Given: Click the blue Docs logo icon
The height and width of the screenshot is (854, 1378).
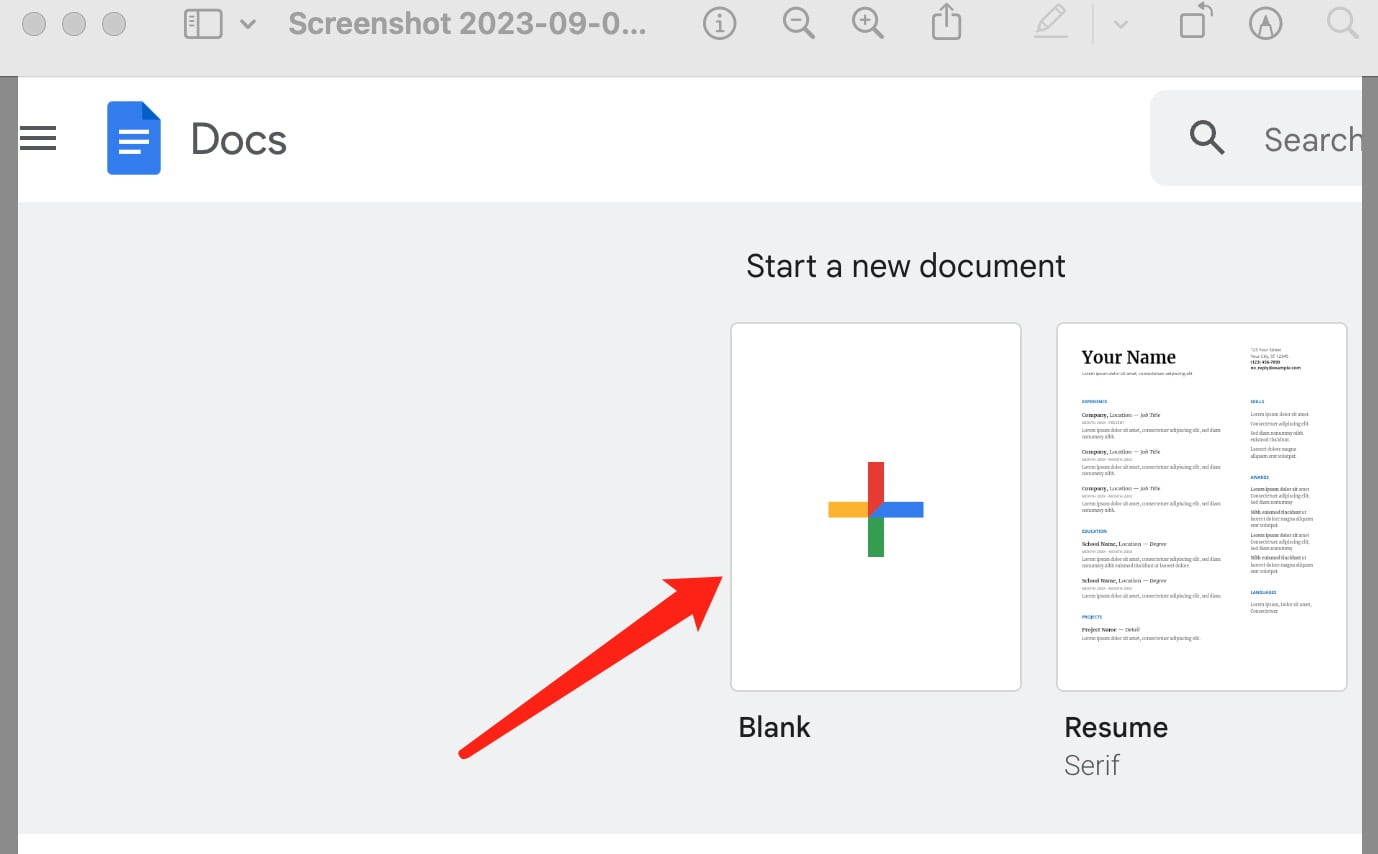Looking at the screenshot, I should 134,138.
